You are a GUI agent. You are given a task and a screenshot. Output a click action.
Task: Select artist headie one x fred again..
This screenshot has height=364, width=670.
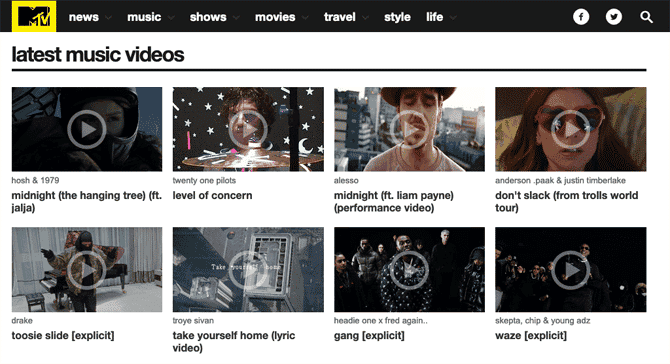pos(381,320)
